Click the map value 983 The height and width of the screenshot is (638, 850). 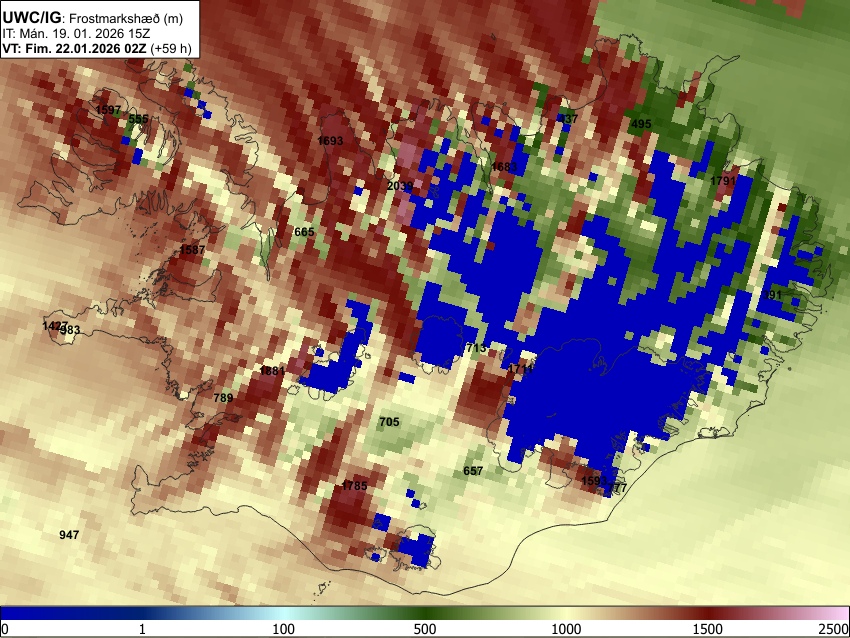point(70,330)
